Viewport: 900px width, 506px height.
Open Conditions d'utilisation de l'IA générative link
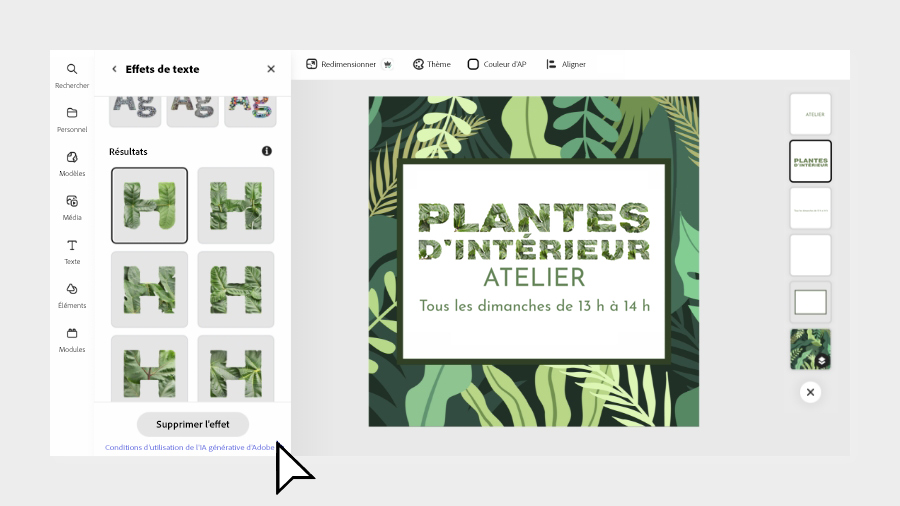(x=190, y=447)
